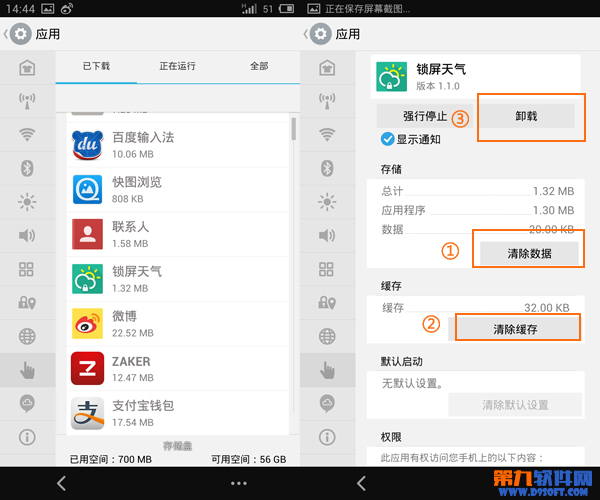Open globe language icon in left sidebar
The height and width of the screenshot is (500, 600).
pos(27,337)
